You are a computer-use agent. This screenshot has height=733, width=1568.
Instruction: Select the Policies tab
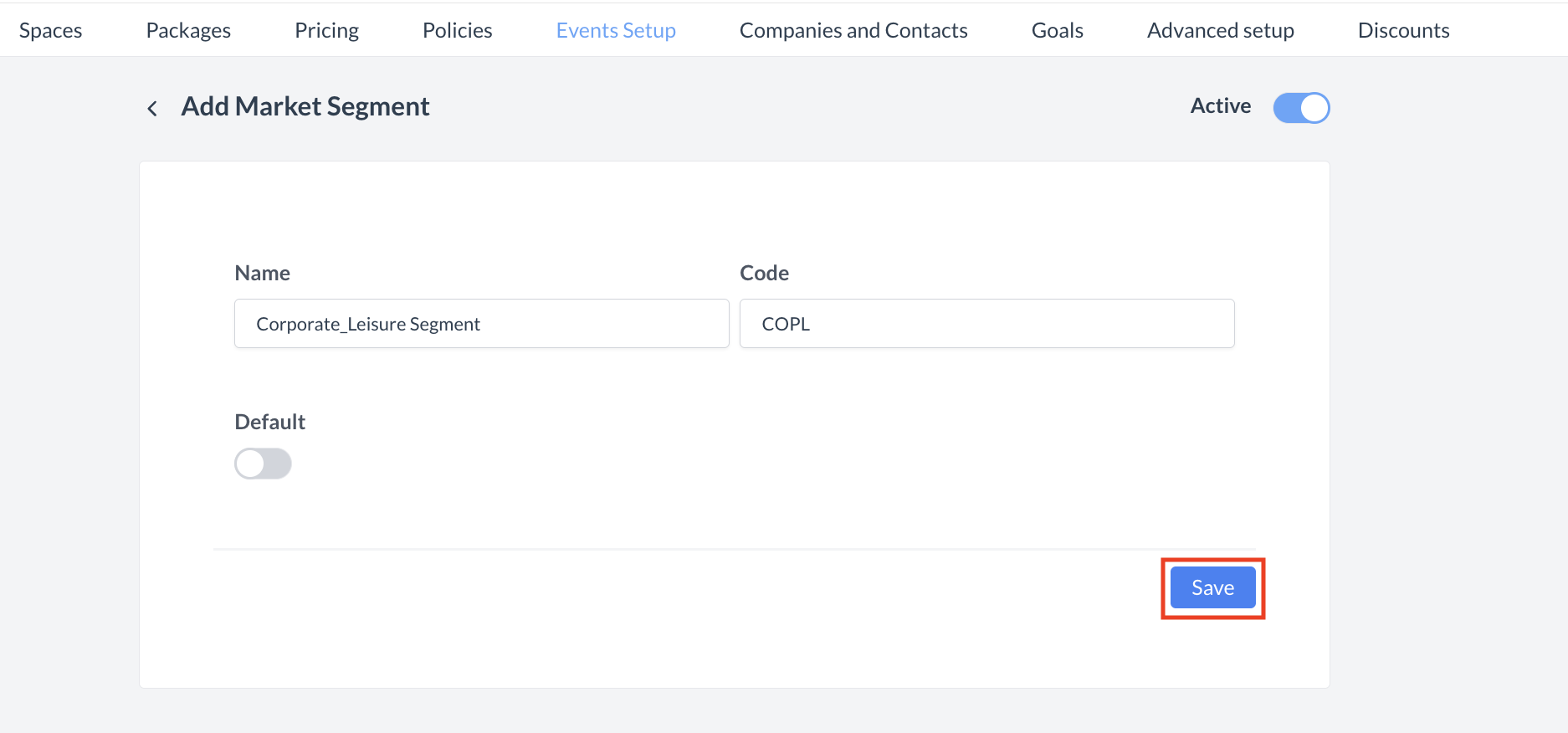(x=457, y=31)
